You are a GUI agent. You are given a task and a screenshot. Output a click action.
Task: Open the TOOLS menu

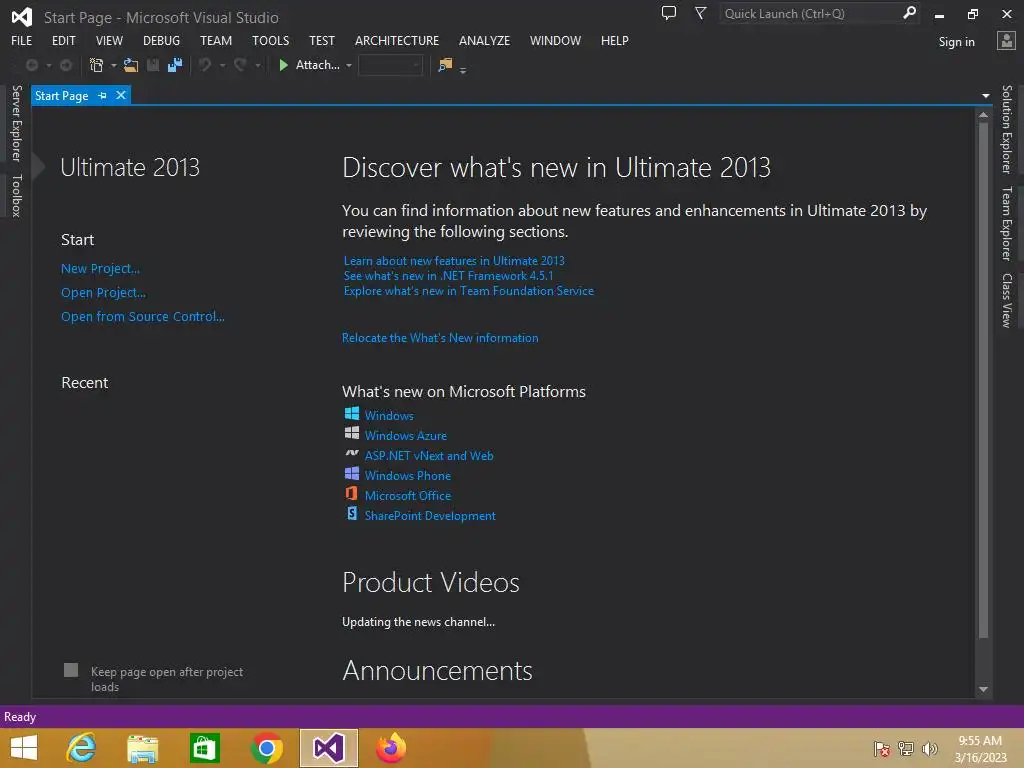point(270,40)
